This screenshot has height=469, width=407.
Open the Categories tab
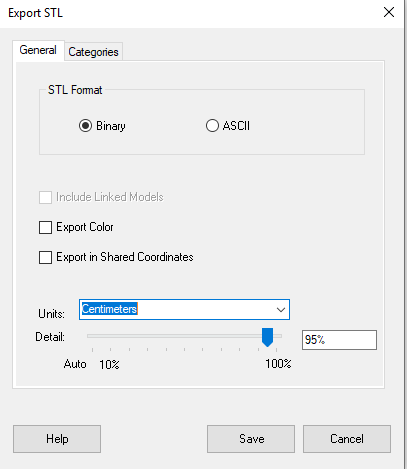point(93,52)
